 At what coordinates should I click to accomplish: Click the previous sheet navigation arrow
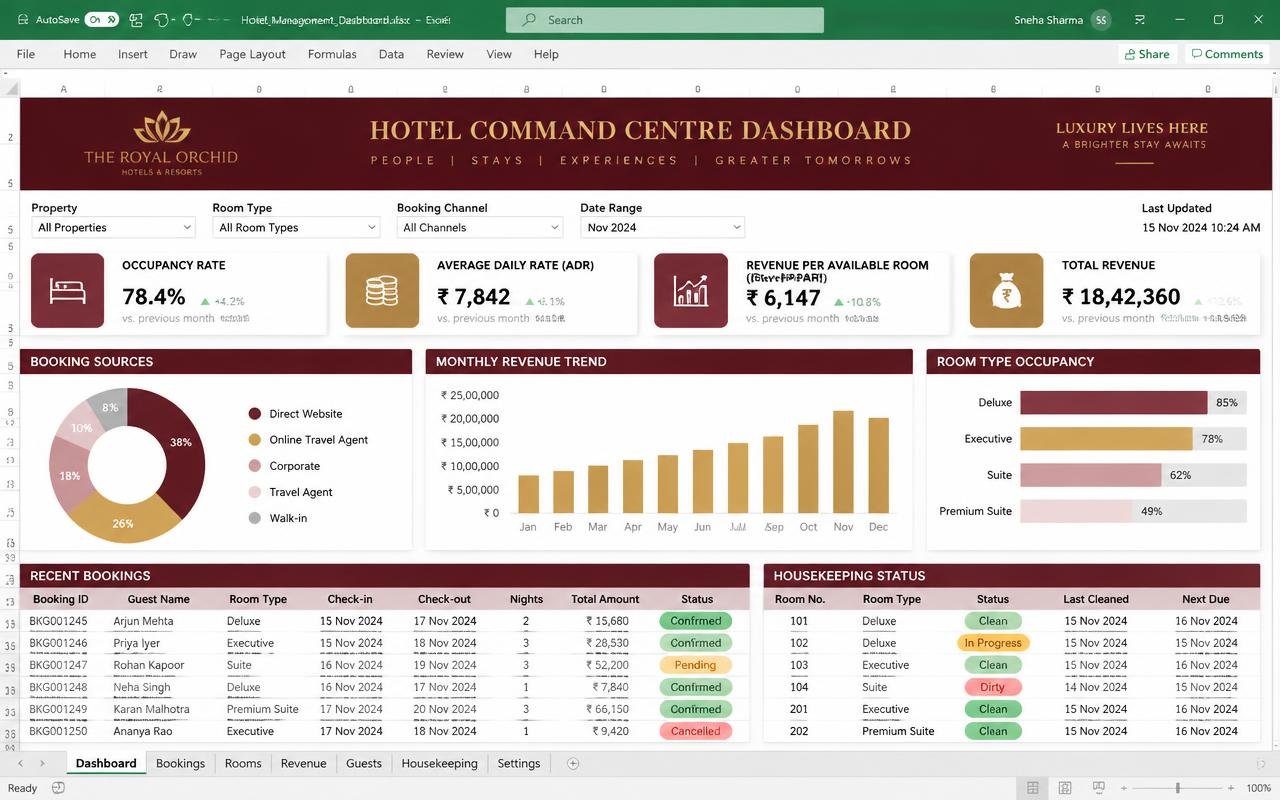20,763
